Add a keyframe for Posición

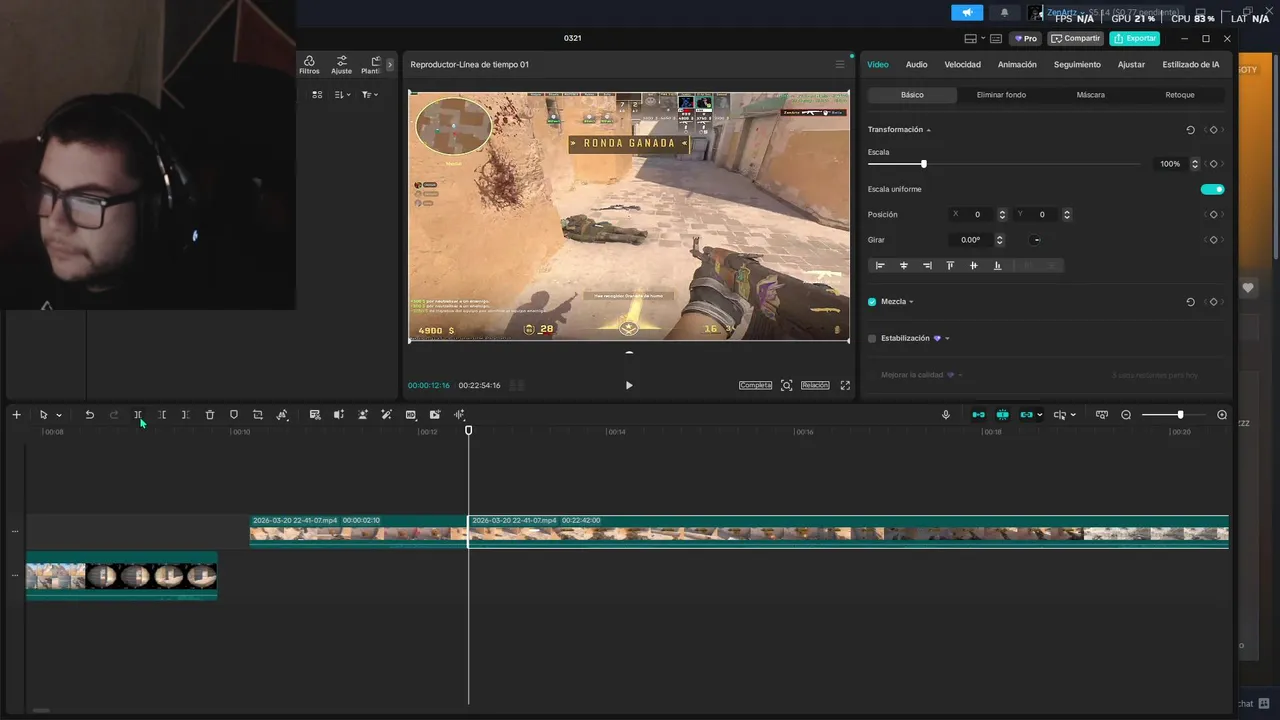click(x=1213, y=215)
